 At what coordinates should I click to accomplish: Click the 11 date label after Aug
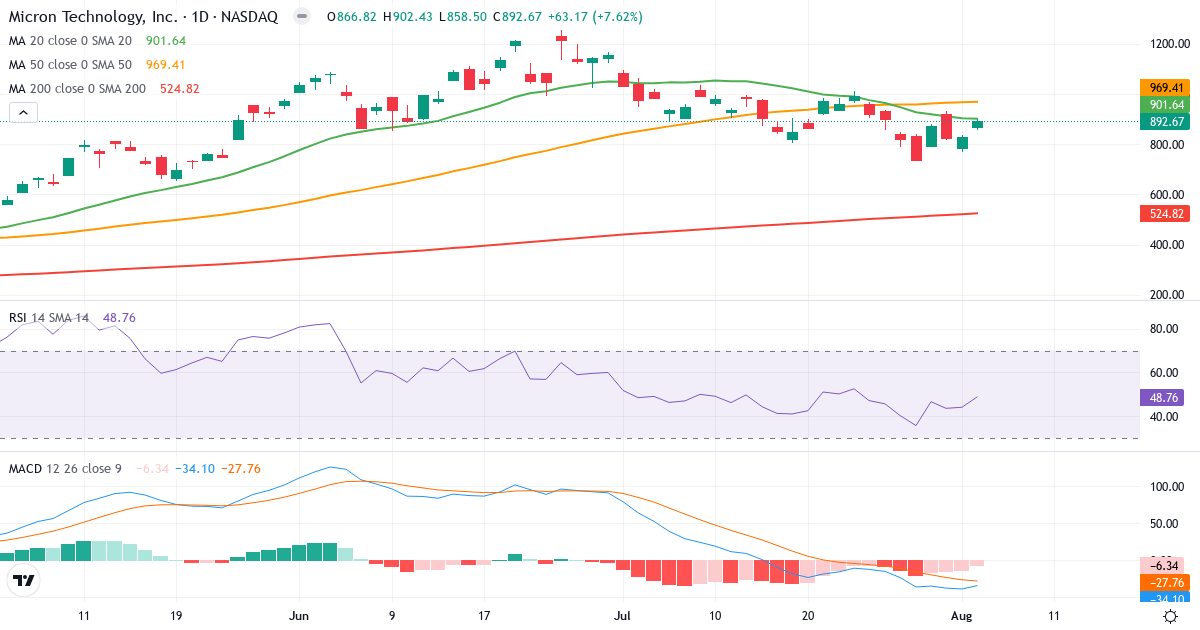1054,616
